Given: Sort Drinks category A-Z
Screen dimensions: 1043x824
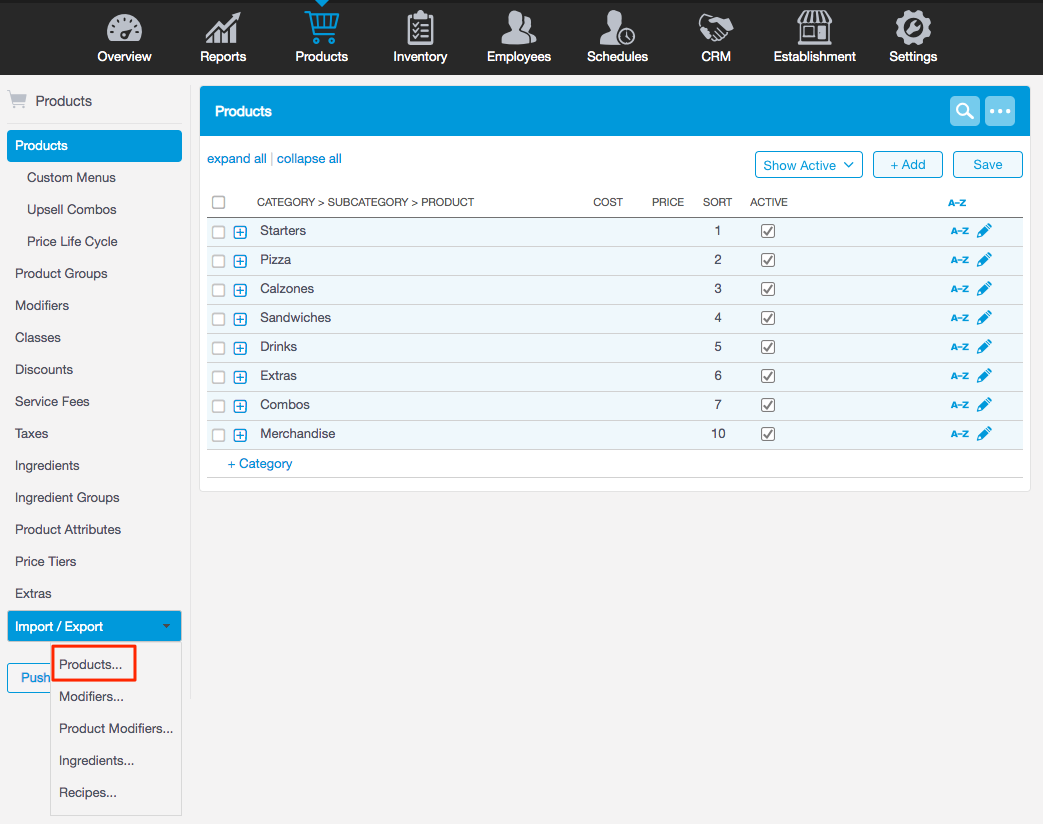Looking at the screenshot, I should click(959, 347).
